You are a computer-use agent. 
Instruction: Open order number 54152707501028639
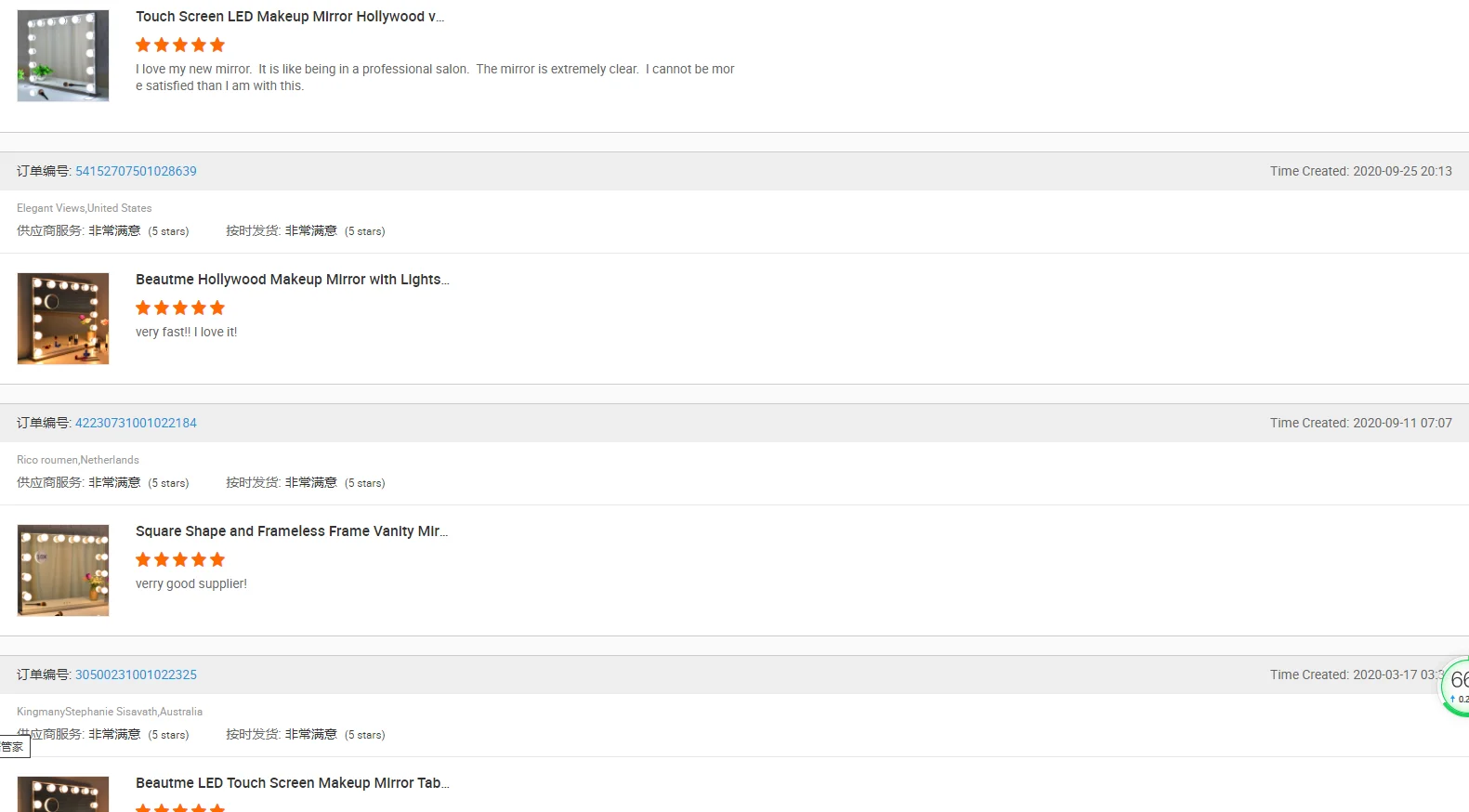pos(136,171)
